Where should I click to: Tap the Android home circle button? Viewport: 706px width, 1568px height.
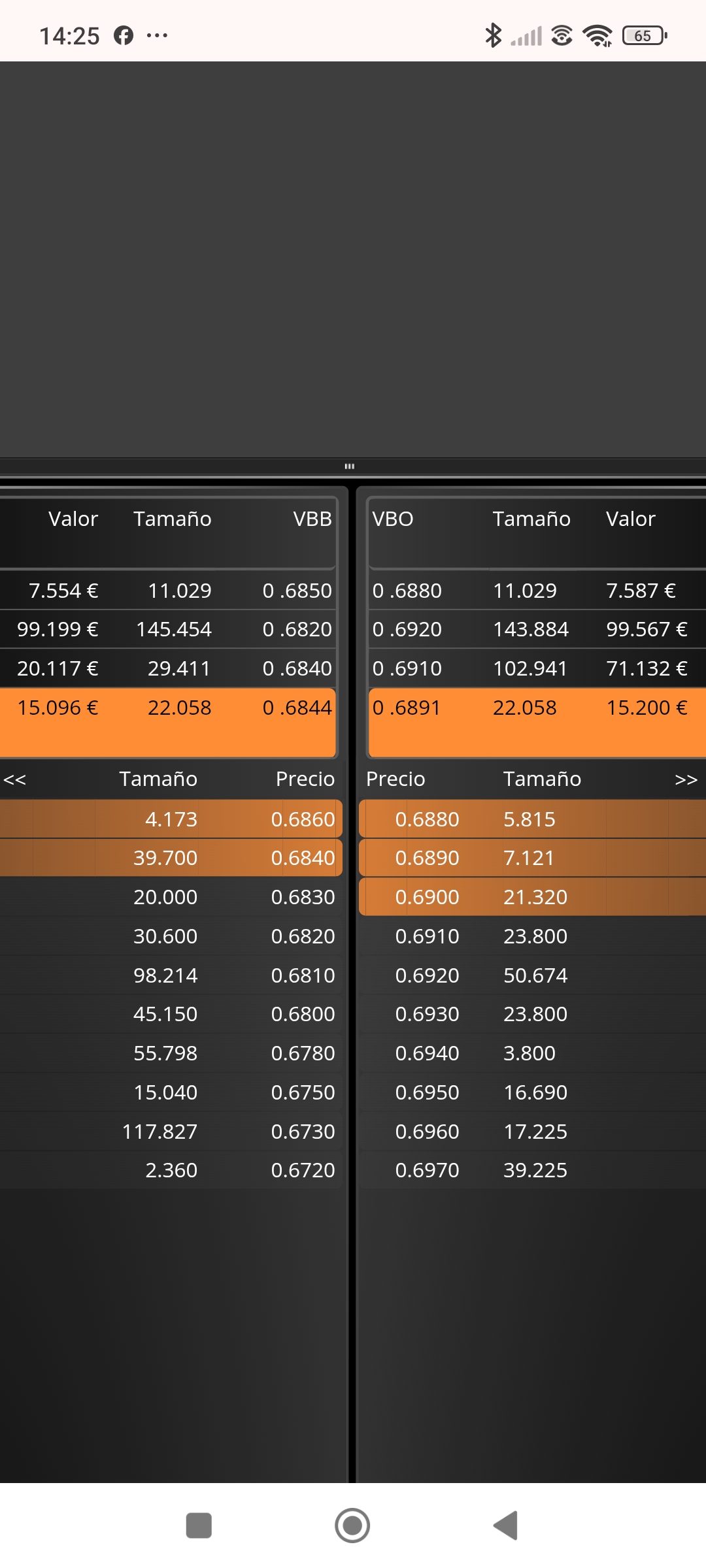(352, 1526)
